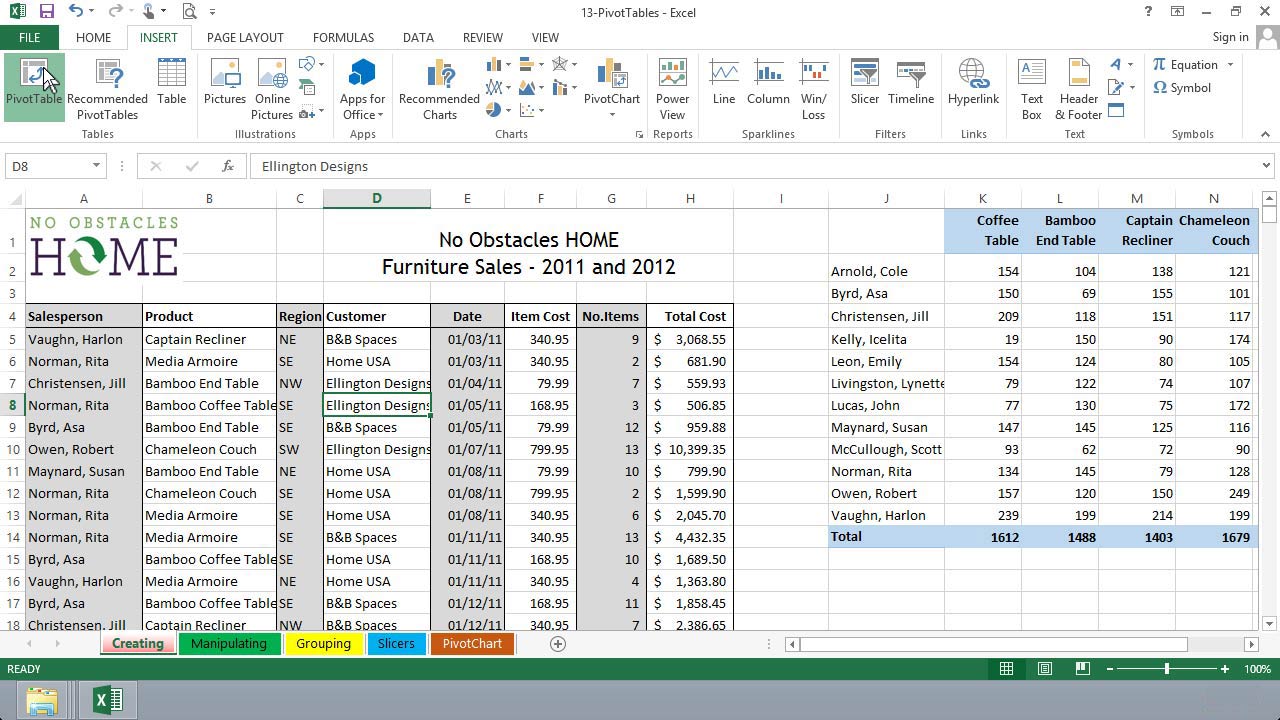Customize Quick Access Toolbar dropdown
This screenshot has height=720, width=1280.
213,13
